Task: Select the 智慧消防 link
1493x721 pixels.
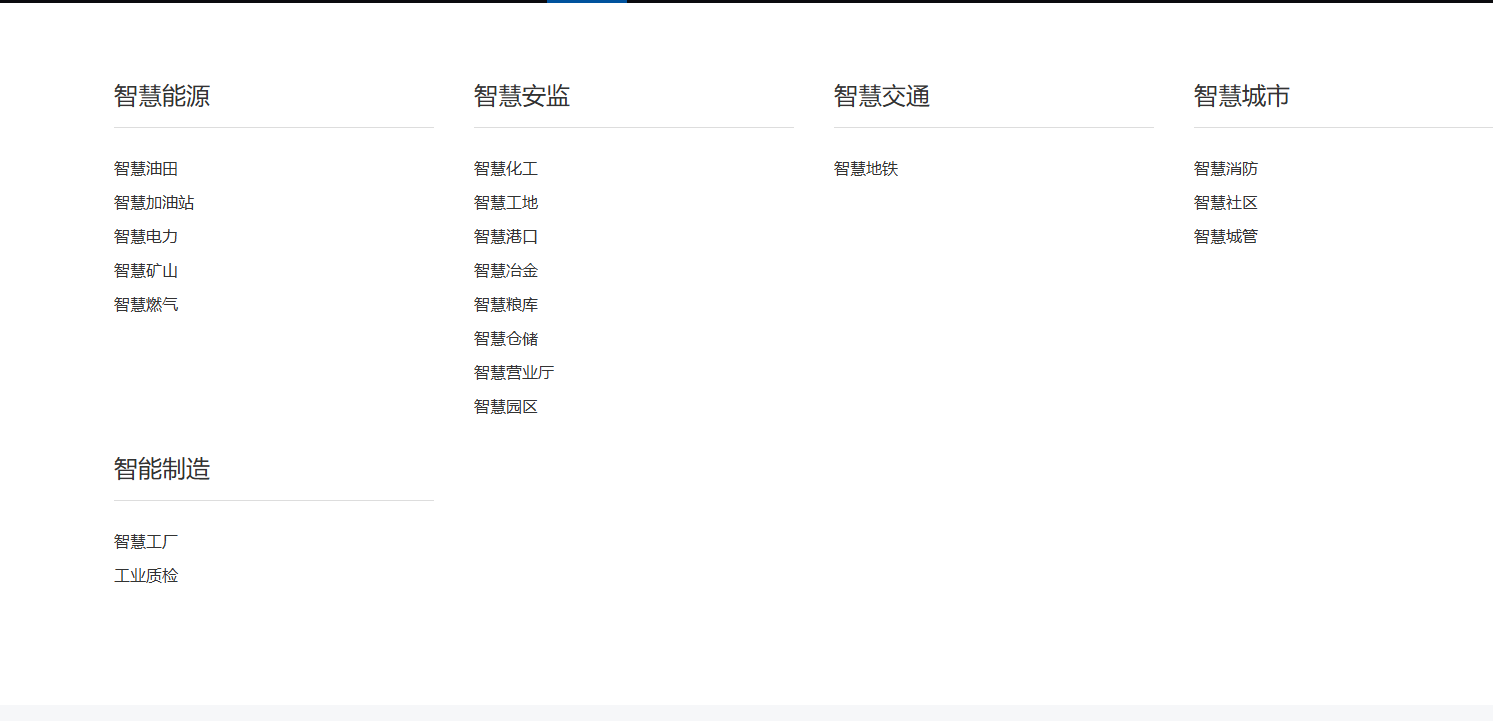Action: point(1226,169)
